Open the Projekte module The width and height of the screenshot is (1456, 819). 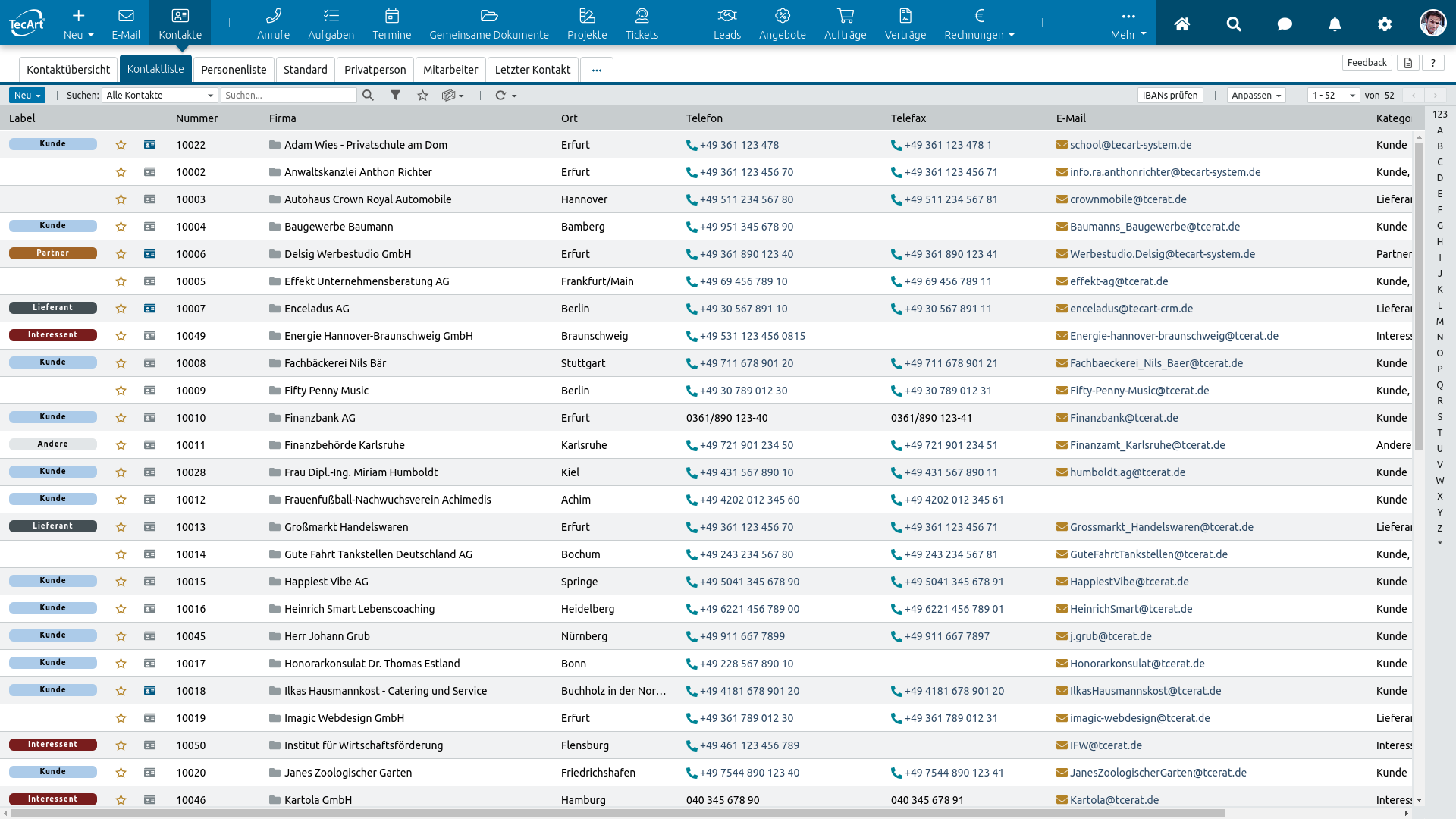(587, 23)
